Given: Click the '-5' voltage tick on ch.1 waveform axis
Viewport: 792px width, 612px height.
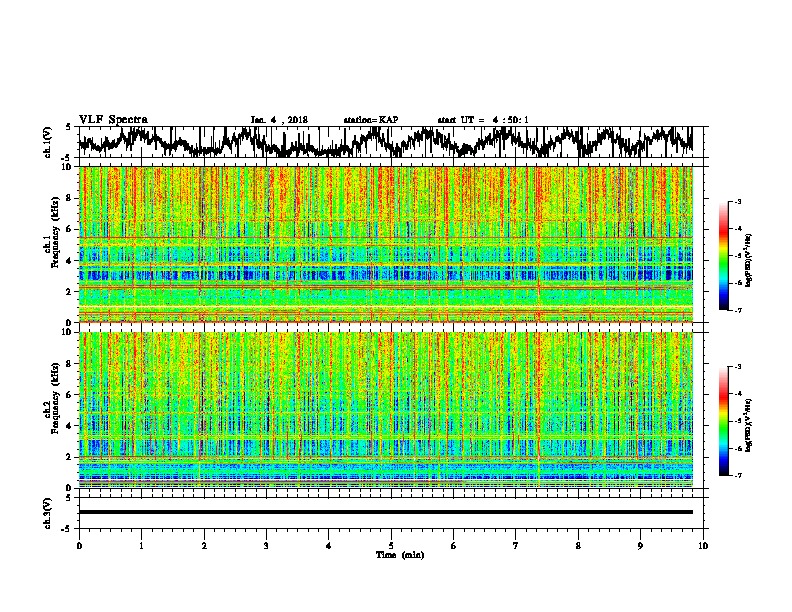Looking at the screenshot, I should point(67,158).
